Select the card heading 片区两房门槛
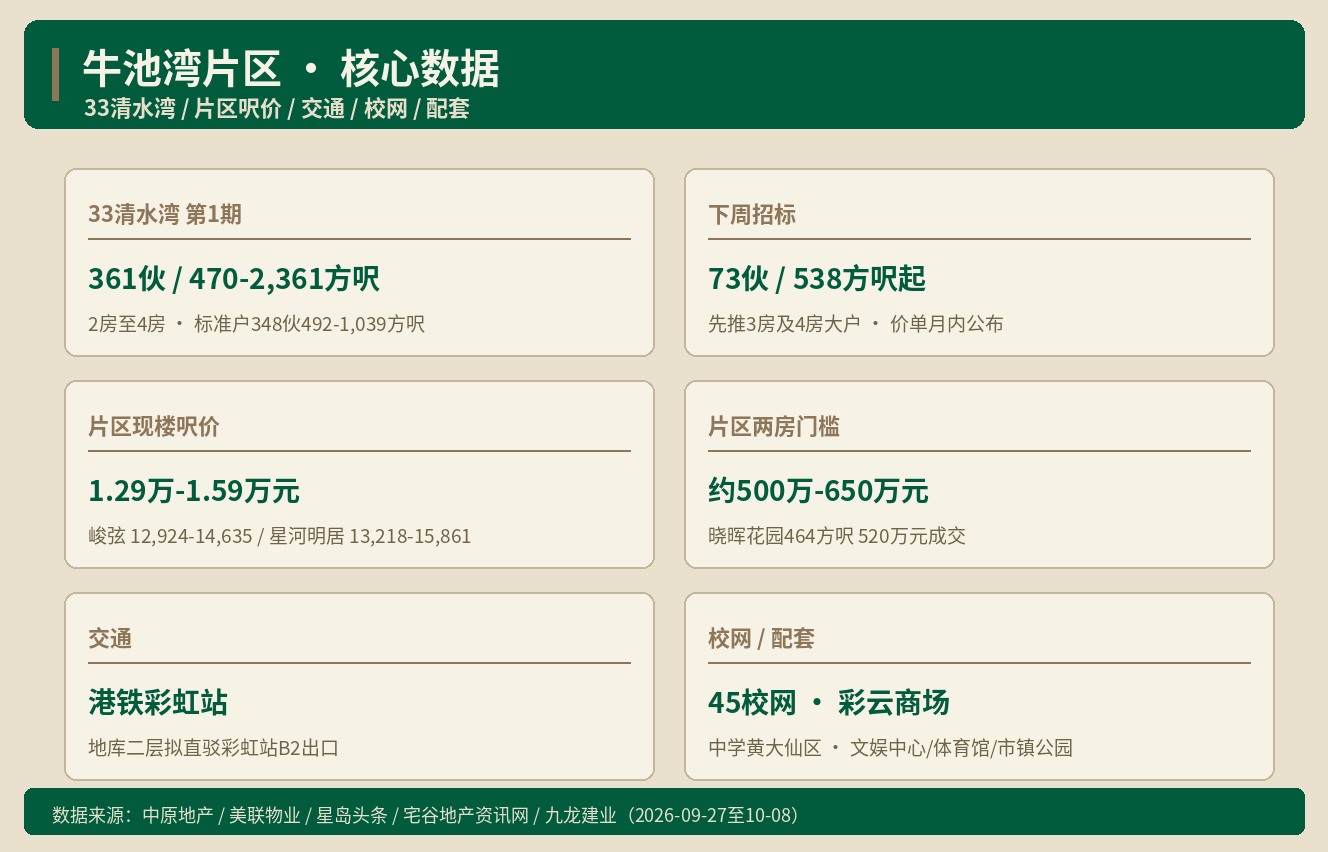The width and height of the screenshot is (1328, 852). (x=774, y=426)
